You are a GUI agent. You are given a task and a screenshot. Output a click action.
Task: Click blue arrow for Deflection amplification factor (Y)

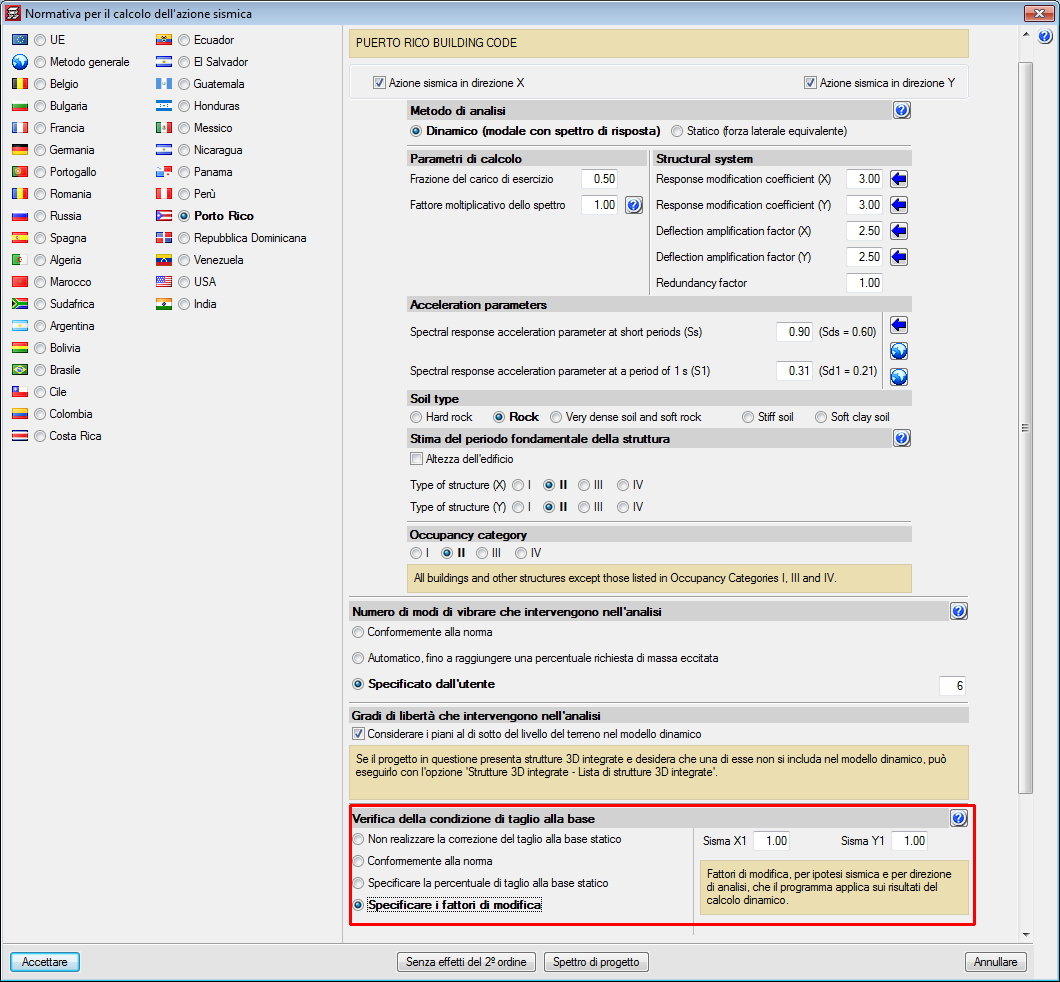pyautogui.click(x=898, y=257)
